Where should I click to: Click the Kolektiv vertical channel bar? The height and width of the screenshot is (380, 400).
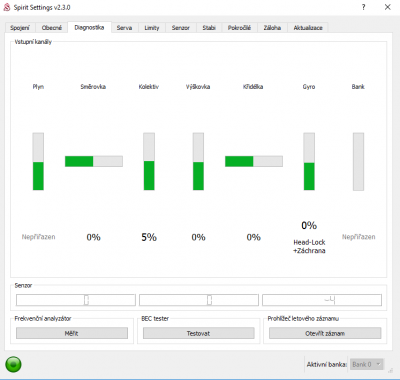[149, 162]
